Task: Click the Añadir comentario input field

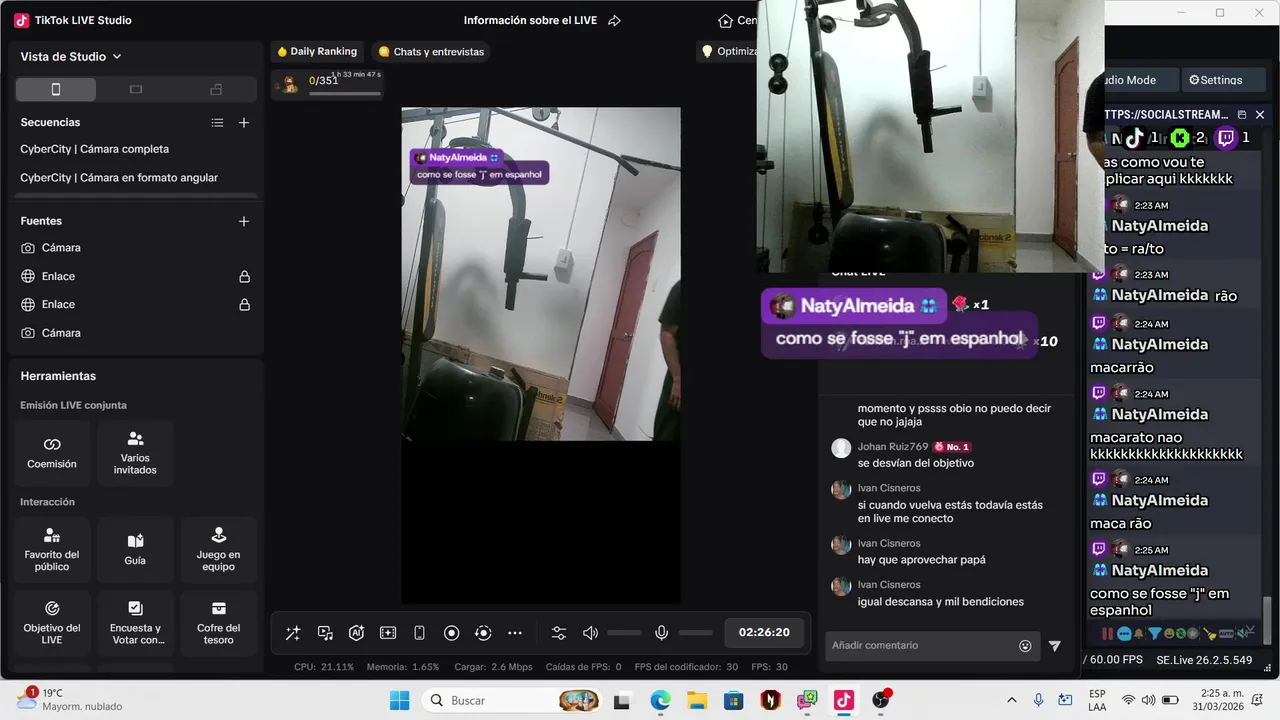Action: pos(920,646)
